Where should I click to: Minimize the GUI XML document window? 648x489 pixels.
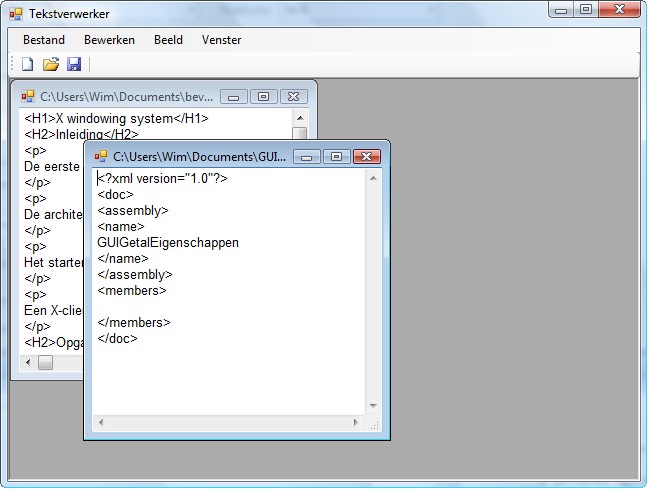pyautogui.click(x=307, y=157)
